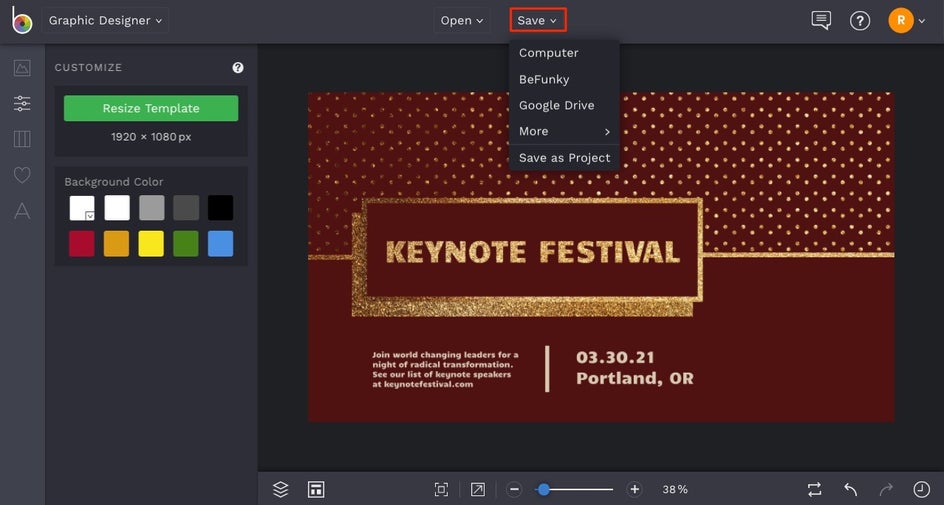
Task: Open the Graphics heart sidebar icon
Action: [22, 175]
